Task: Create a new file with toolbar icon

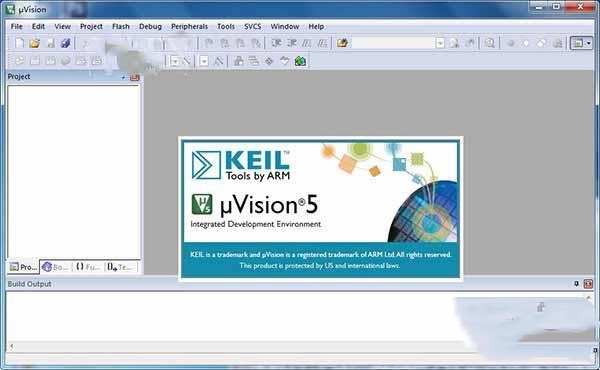Action: point(19,43)
